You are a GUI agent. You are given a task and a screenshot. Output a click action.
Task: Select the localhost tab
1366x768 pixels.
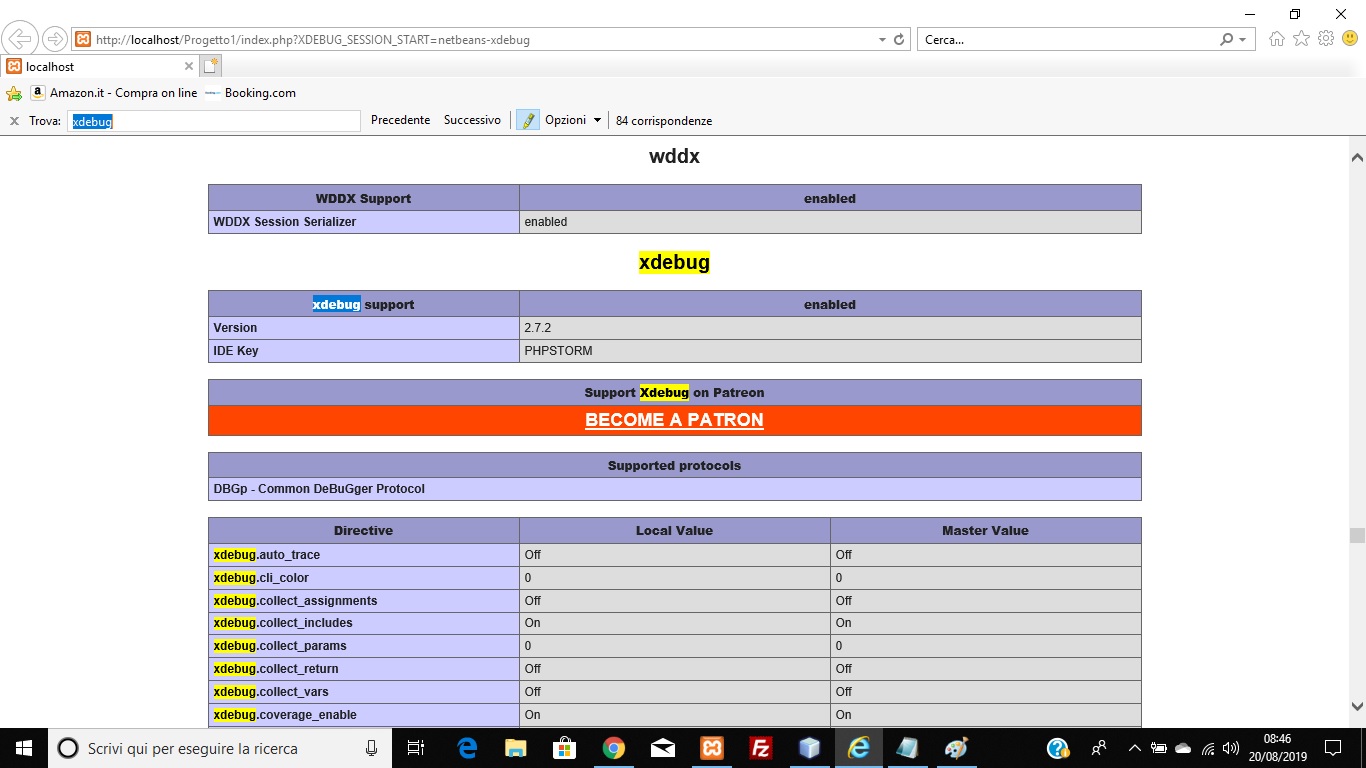point(98,67)
